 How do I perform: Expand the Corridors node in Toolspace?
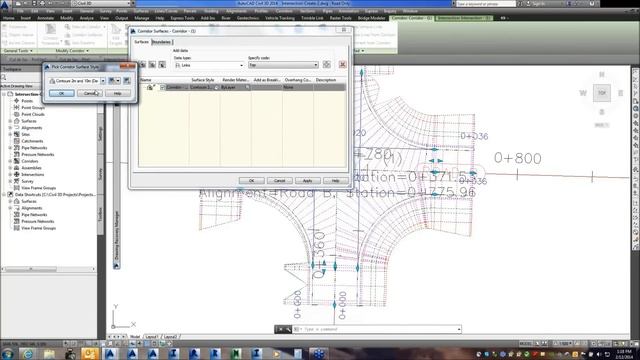coord(10,161)
